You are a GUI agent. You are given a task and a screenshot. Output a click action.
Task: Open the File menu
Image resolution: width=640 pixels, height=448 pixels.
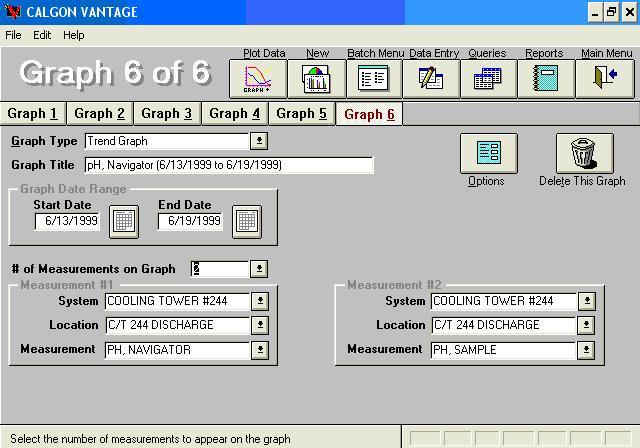coord(13,35)
